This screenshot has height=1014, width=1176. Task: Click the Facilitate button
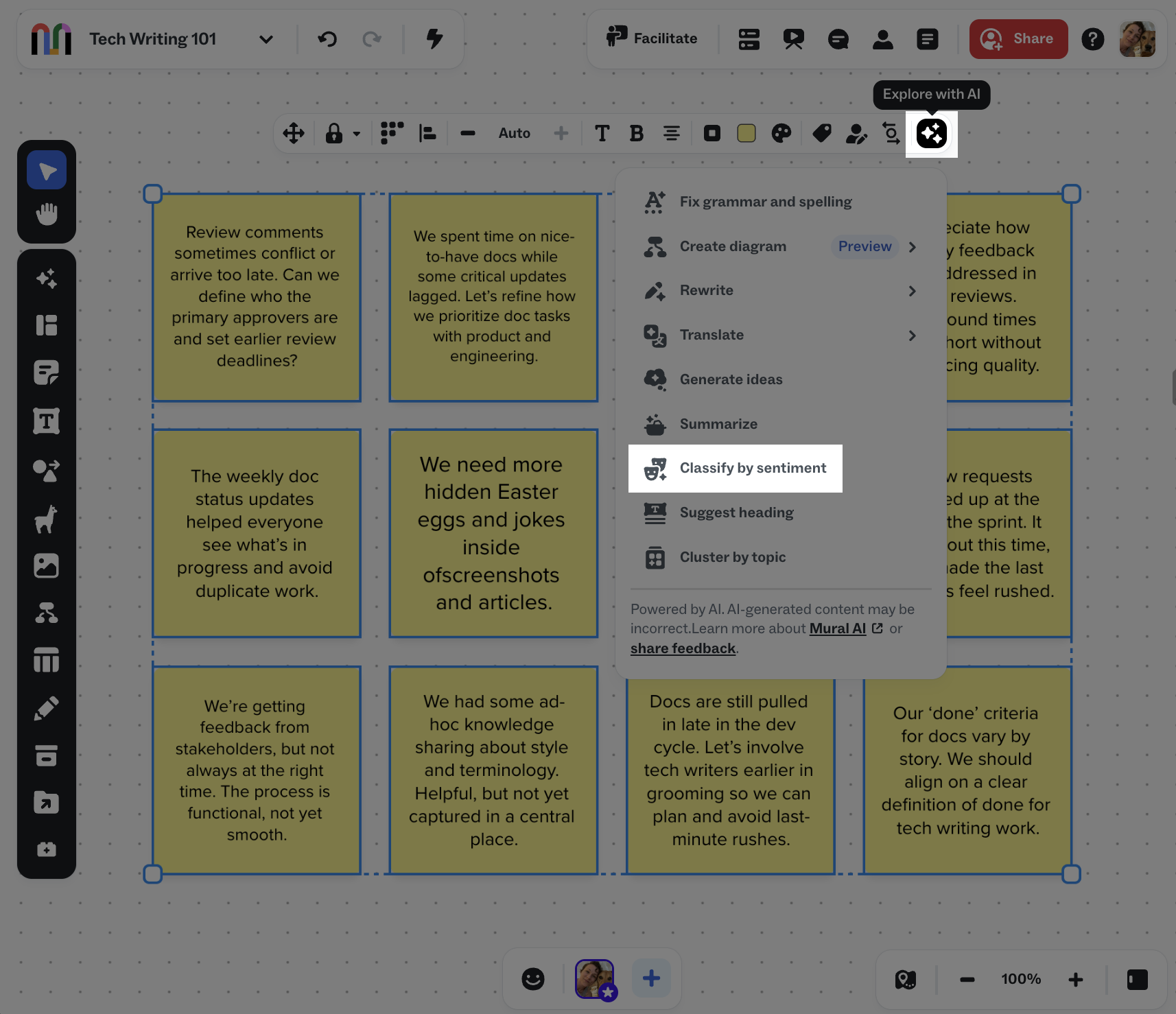[652, 38]
